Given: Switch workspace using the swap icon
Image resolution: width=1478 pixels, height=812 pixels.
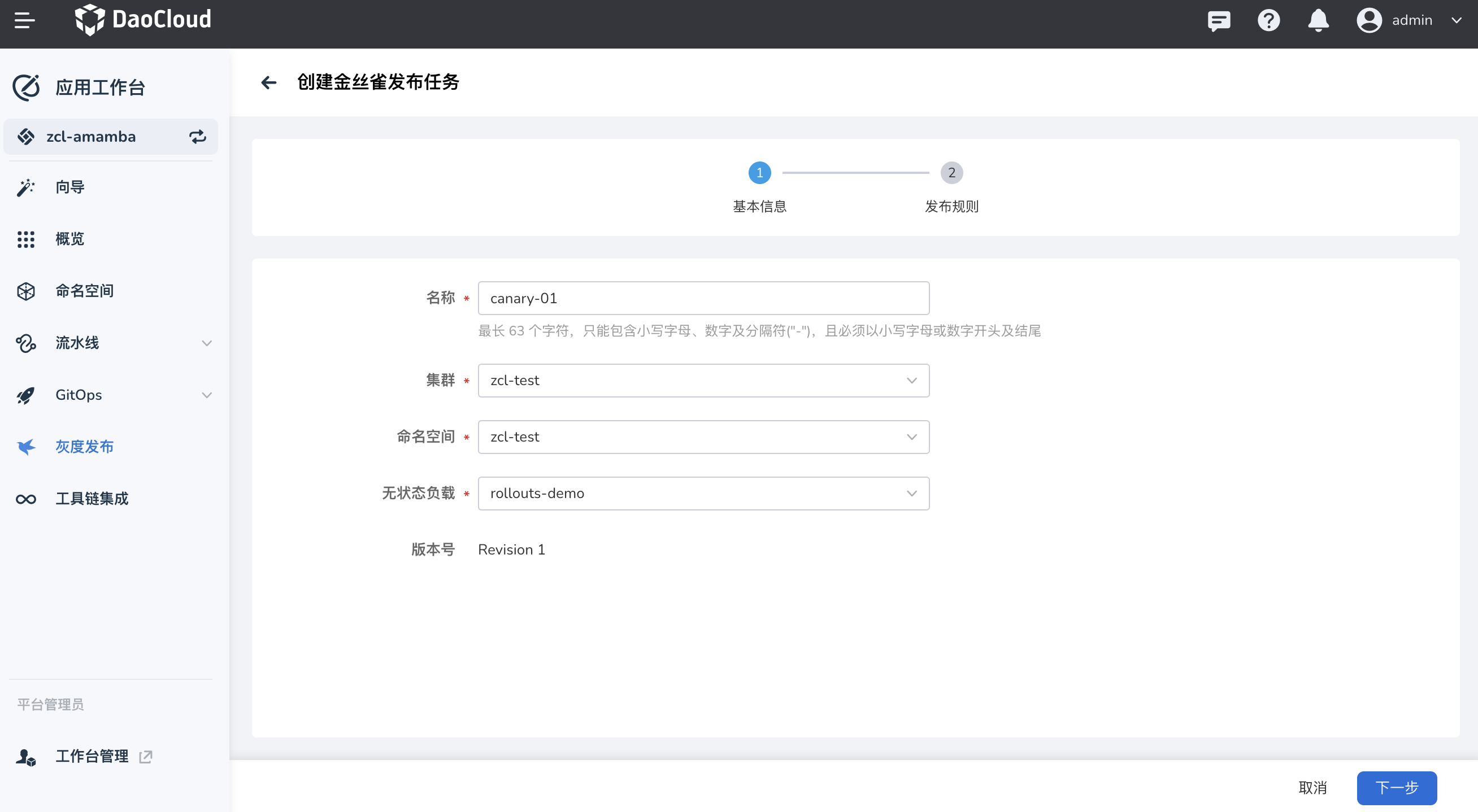Looking at the screenshot, I should [x=198, y=137].
